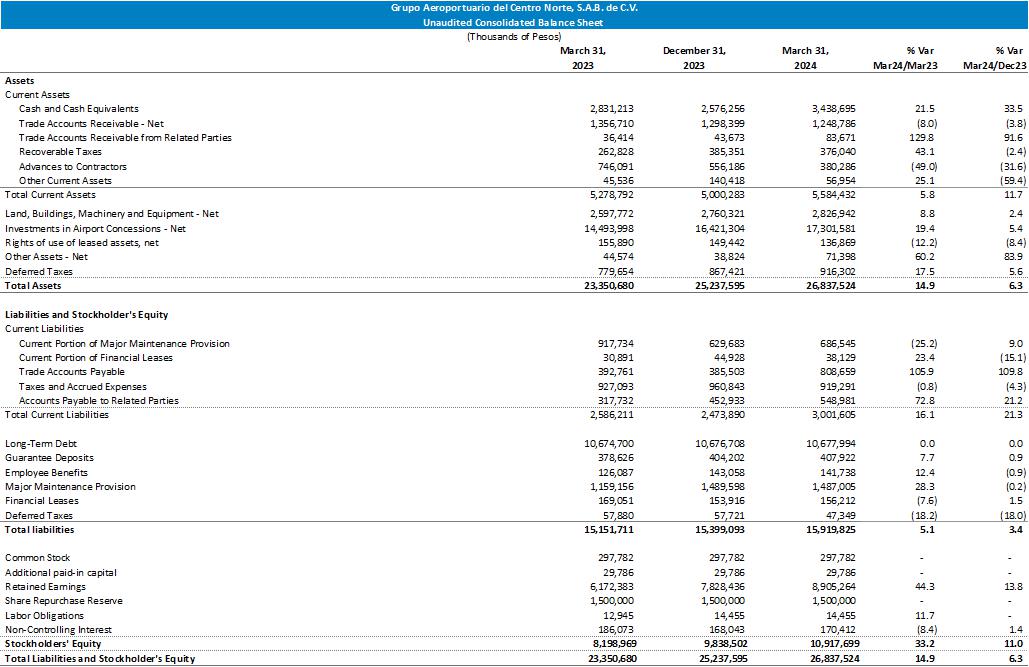Select the 'Total liabilities' label

tap(39, 530)
